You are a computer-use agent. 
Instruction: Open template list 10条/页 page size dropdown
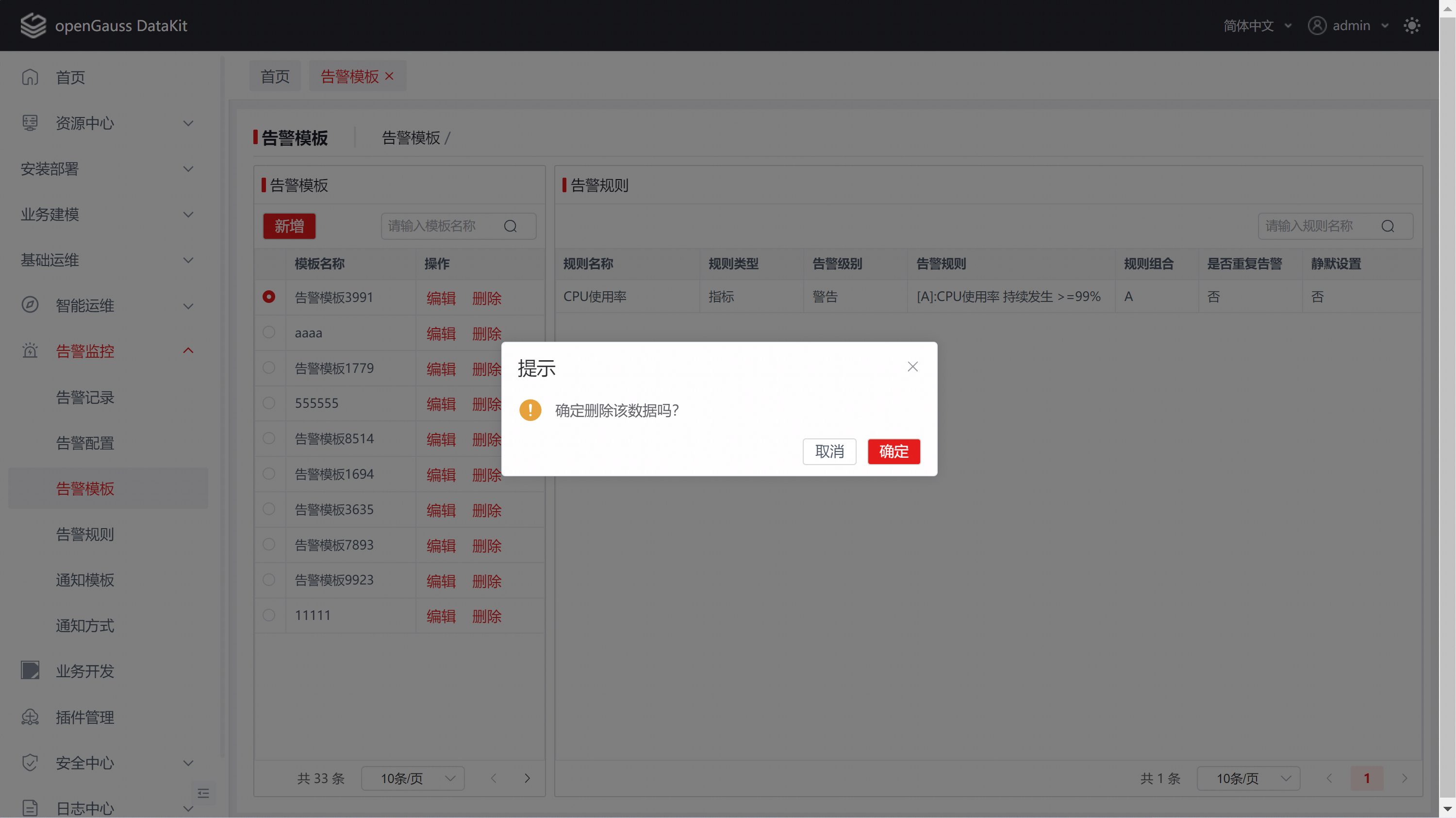tap(413, 778)
